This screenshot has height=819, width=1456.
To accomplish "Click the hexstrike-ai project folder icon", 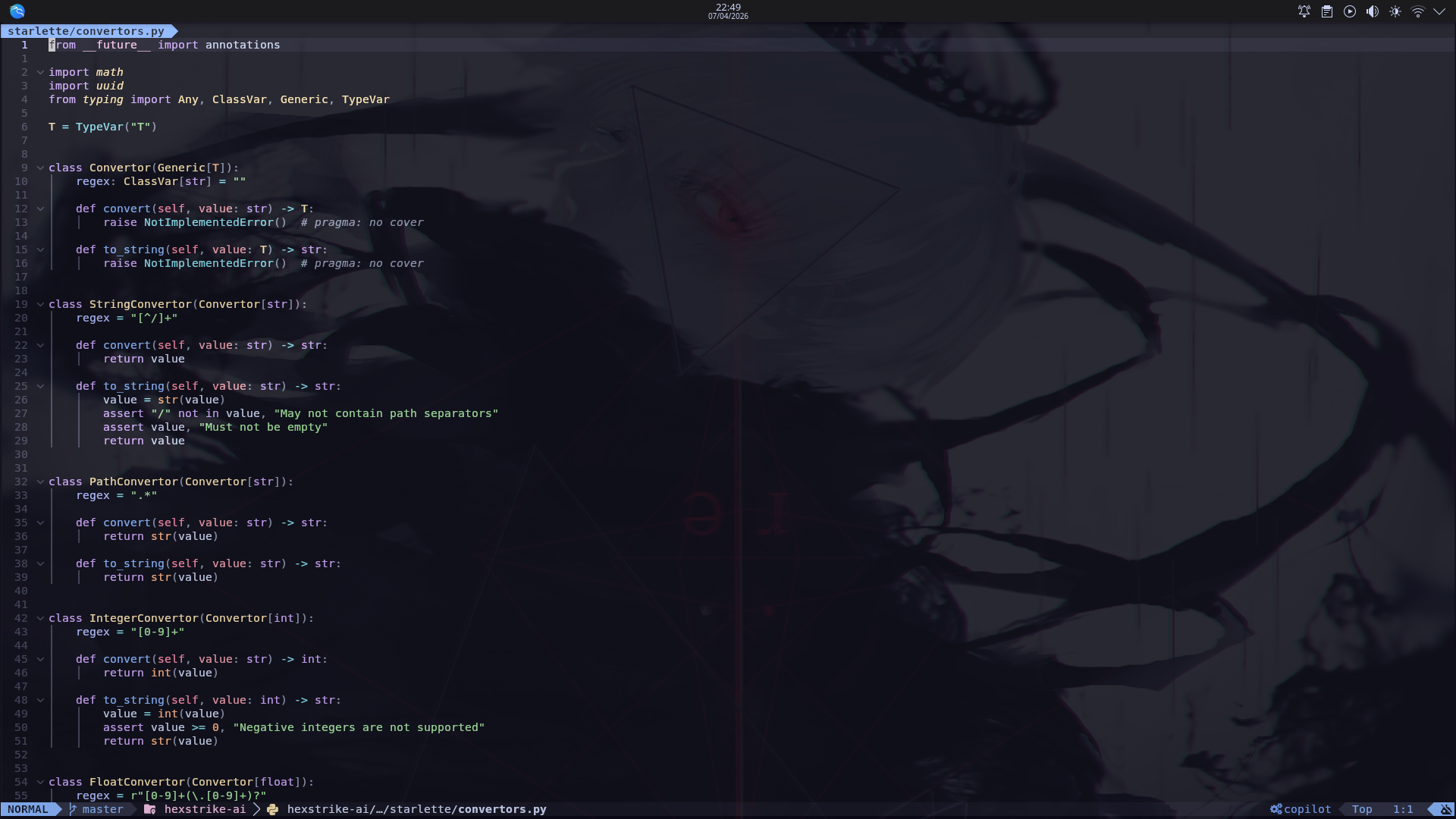I will click(150, 809).
